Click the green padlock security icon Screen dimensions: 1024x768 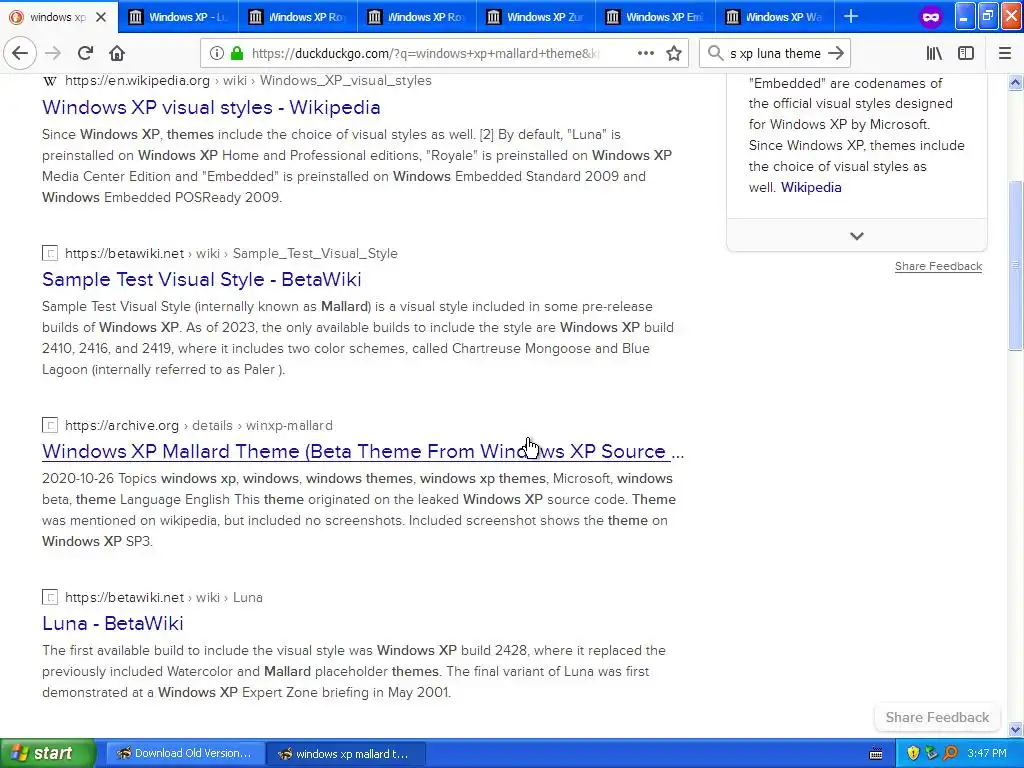click(237, 54)
